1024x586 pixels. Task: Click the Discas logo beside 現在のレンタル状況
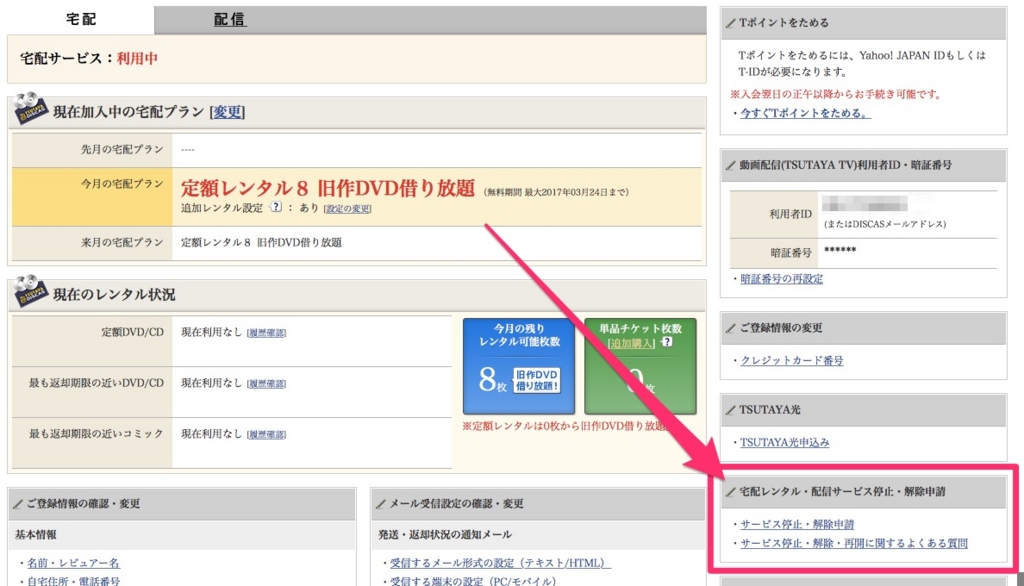coord(30,291)
